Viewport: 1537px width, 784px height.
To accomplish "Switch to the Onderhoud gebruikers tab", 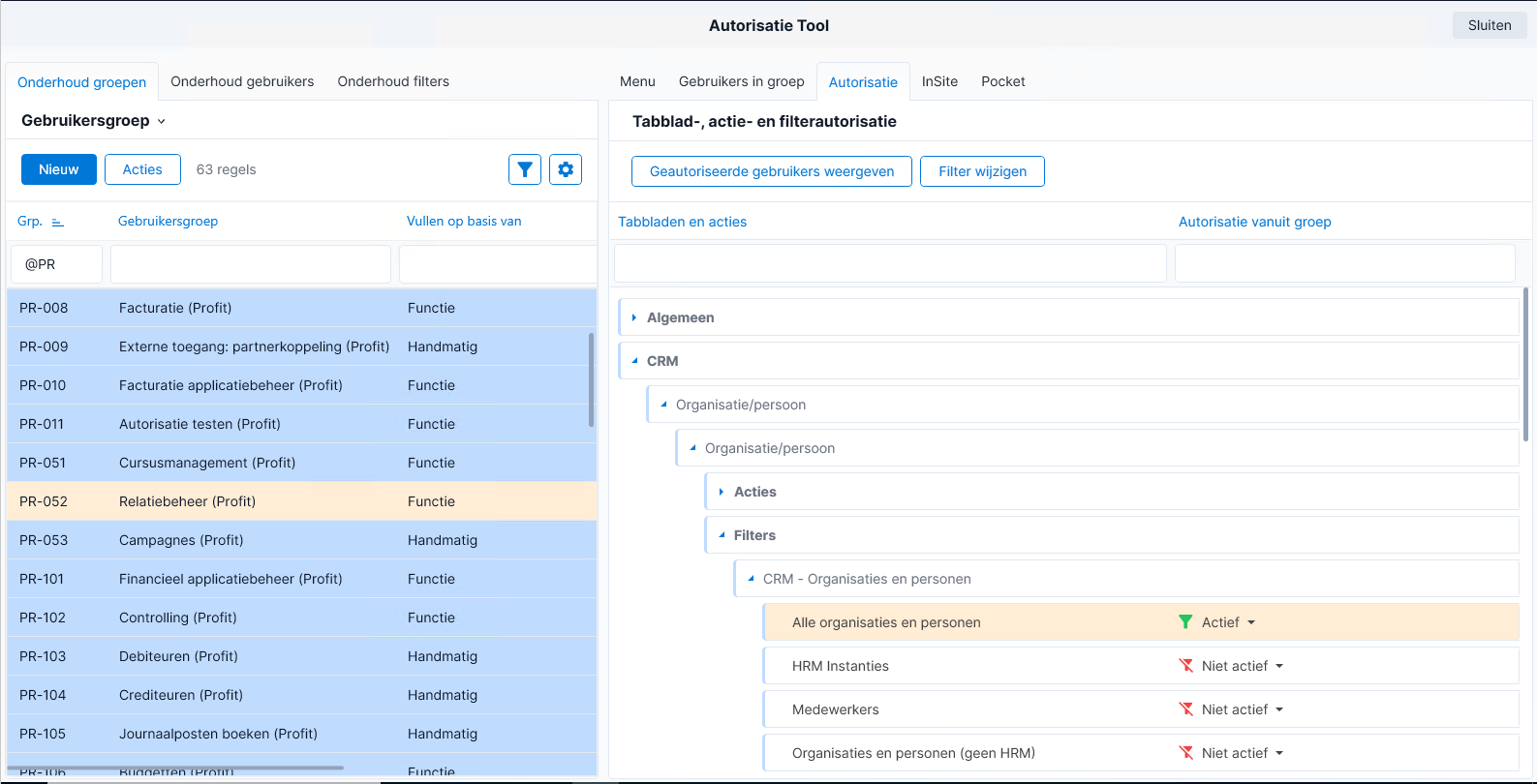I will click(x=242, y=81).
